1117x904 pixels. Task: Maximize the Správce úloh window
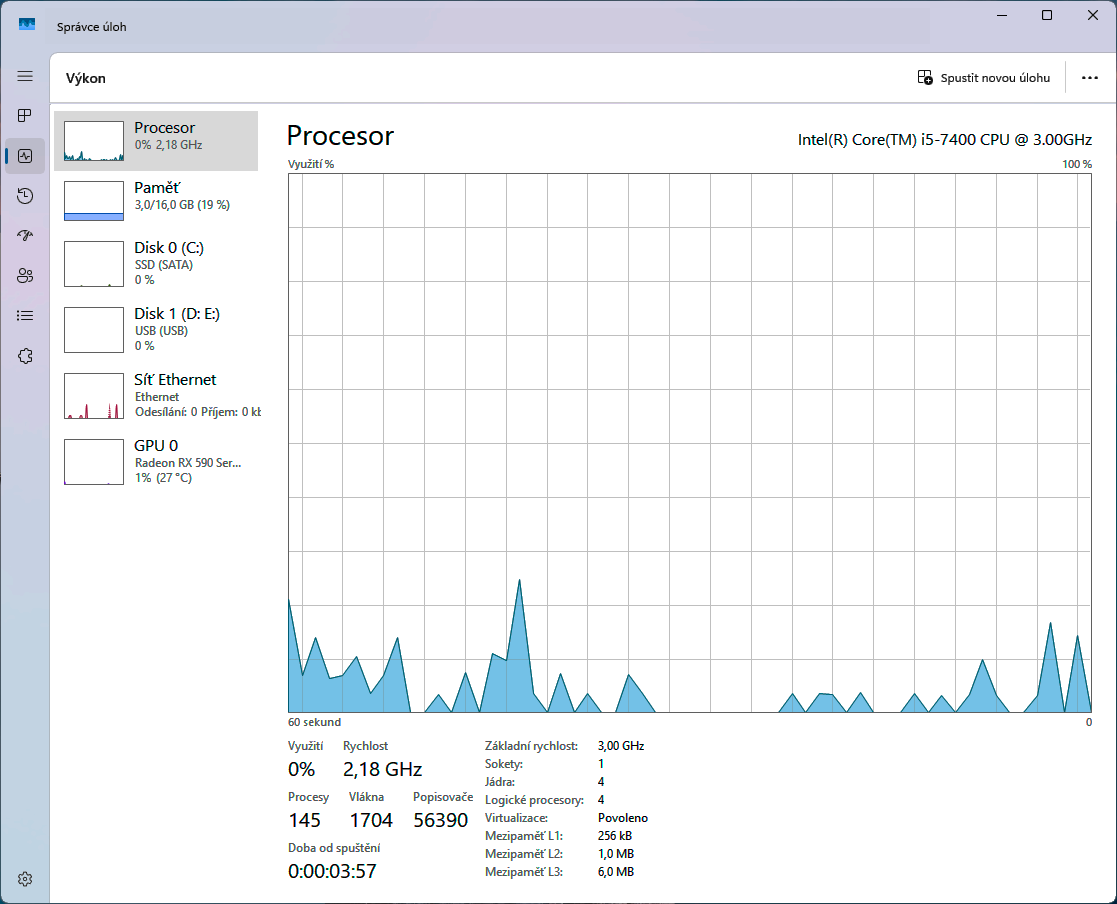tap(1046, 15)
